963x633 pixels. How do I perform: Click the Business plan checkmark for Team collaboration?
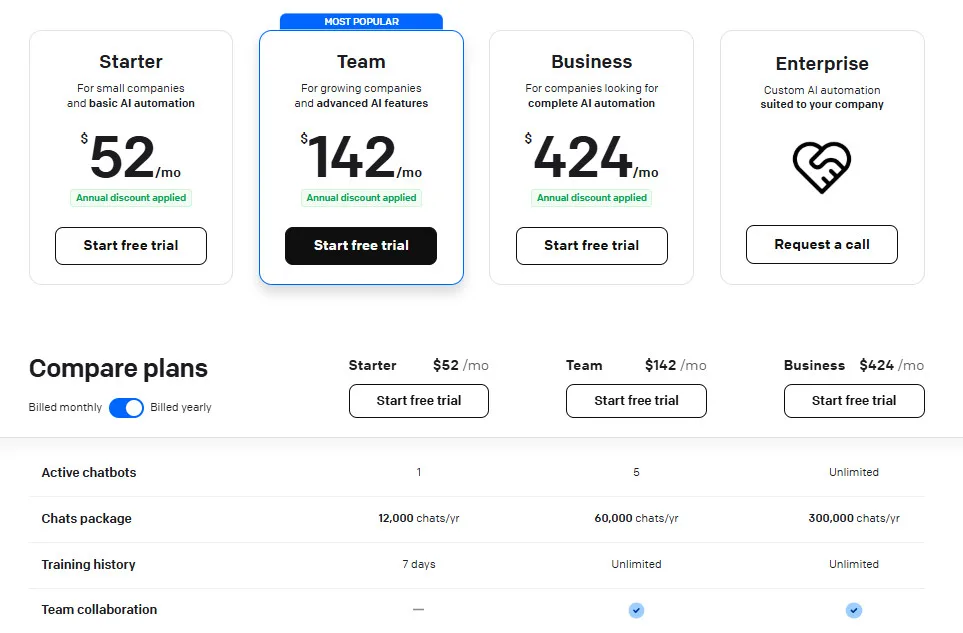(x=853, y=610)
